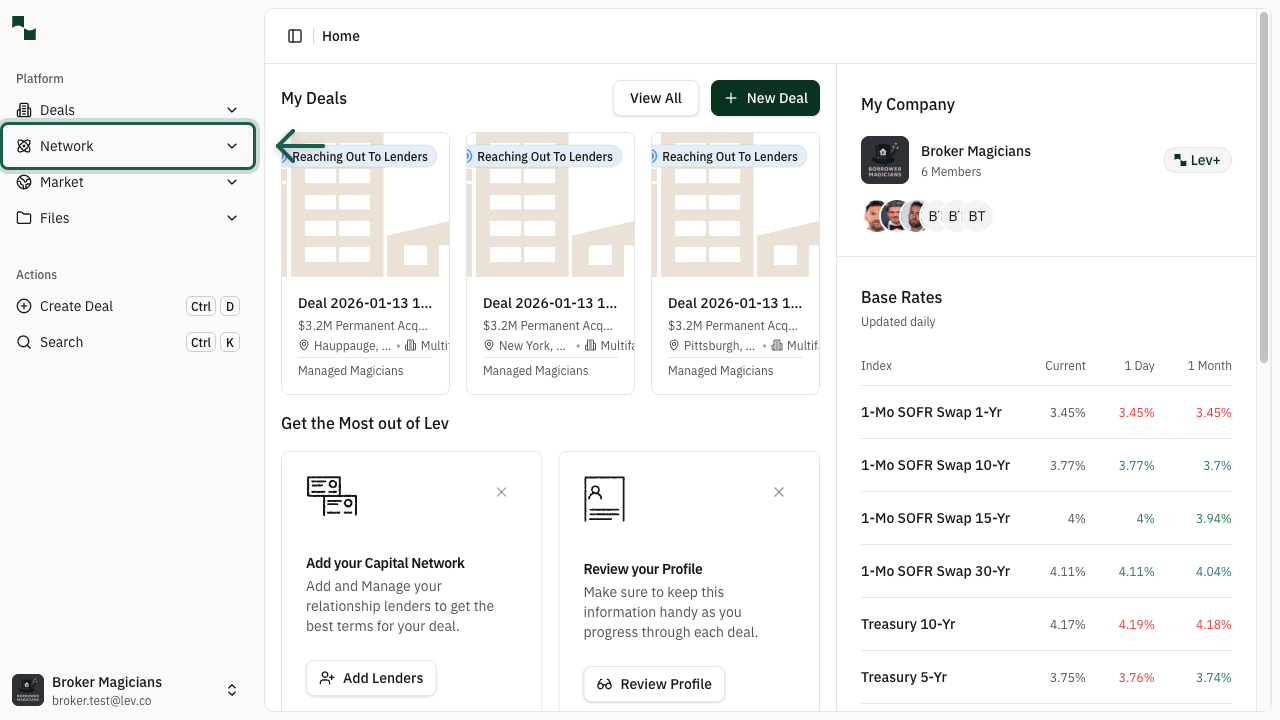This screenshot has width=1280, height=720.
Task: Open the account switcher next to broker.test@lev.co
Action: coord(232,690)
